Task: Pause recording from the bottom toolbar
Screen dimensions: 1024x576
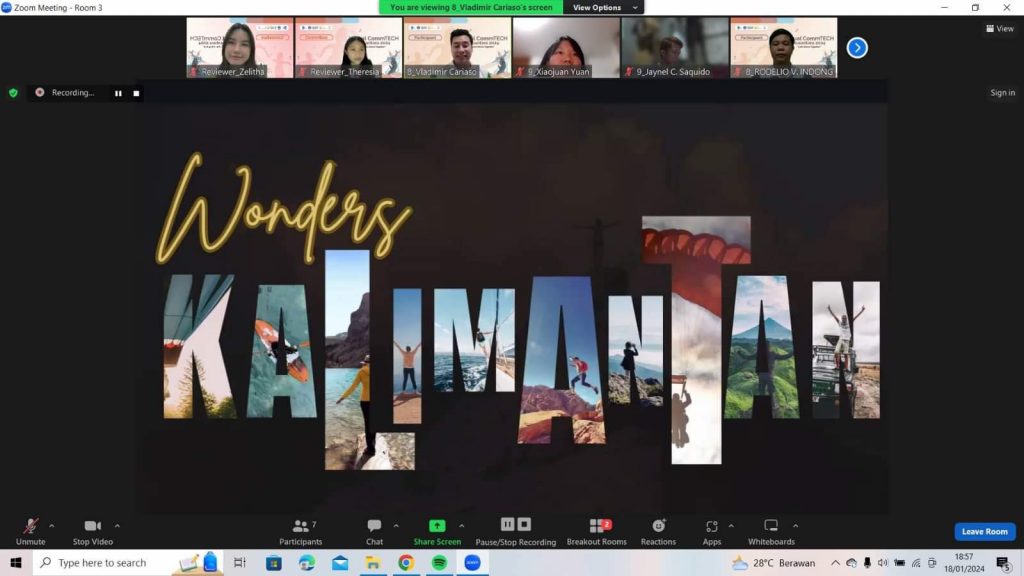Action: tap(507, 524)
